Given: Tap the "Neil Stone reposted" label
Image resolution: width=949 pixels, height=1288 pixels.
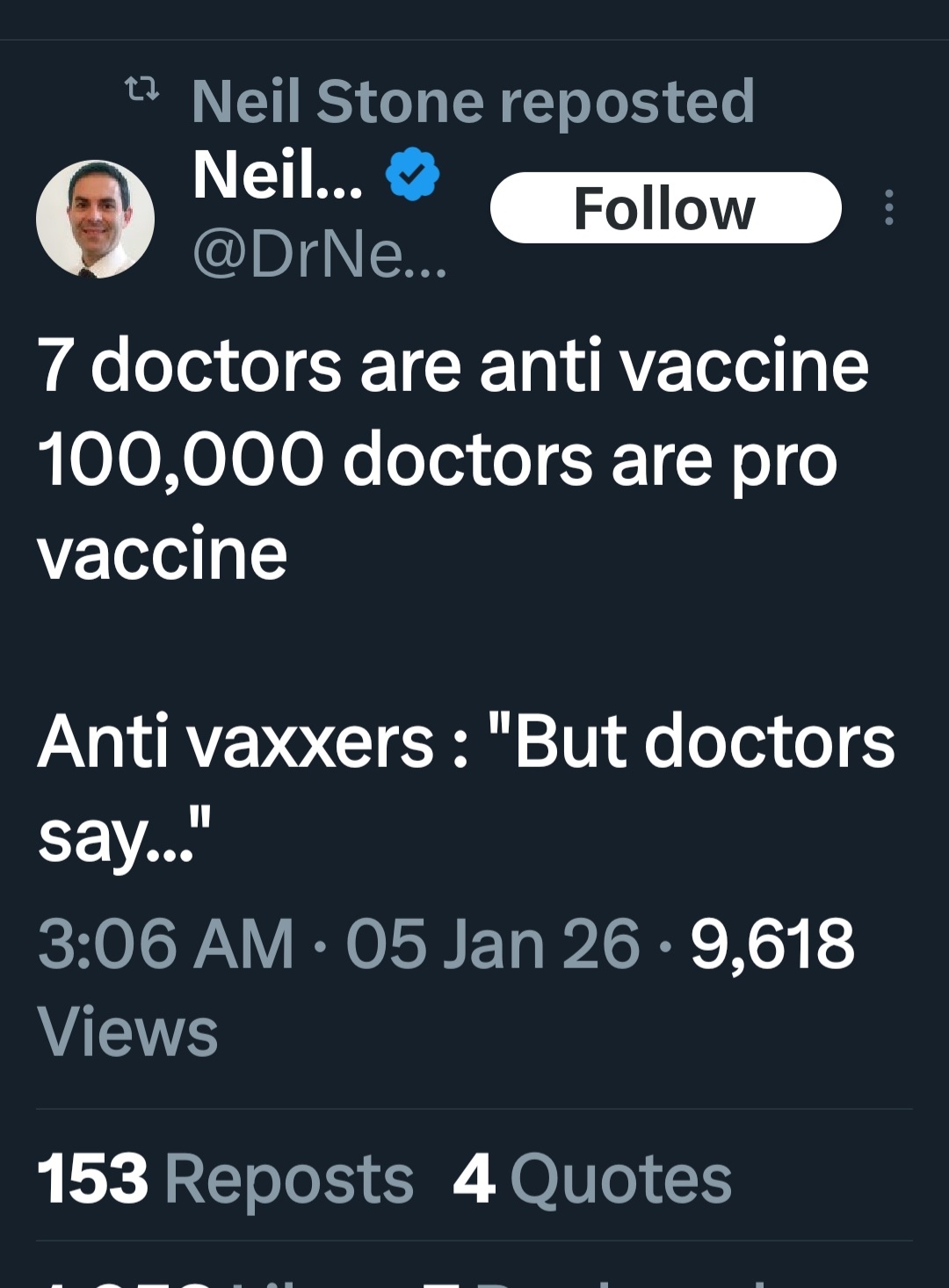Looking at the screenshot, I should [473, 101].
